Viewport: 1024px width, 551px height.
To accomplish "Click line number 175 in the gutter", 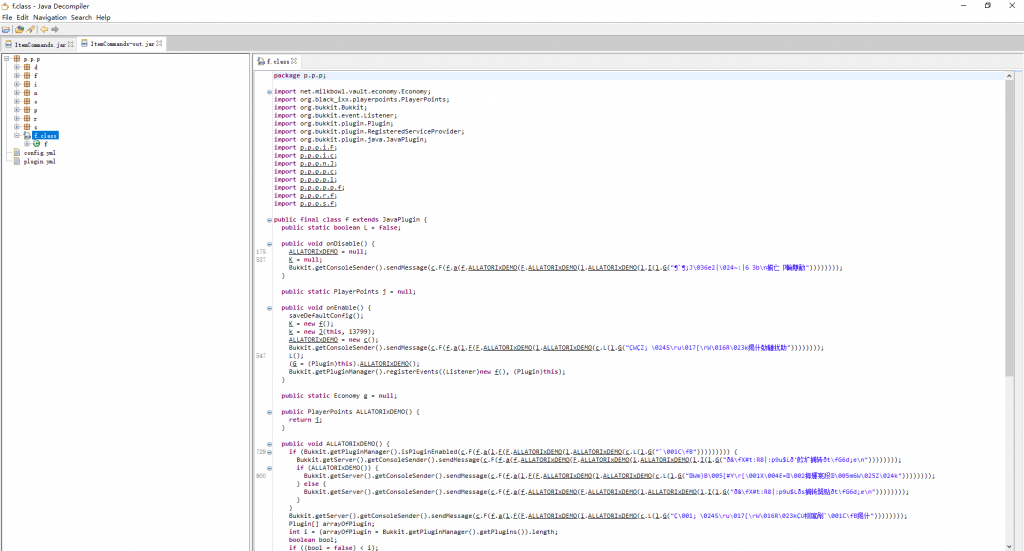I will click(261, 251).
